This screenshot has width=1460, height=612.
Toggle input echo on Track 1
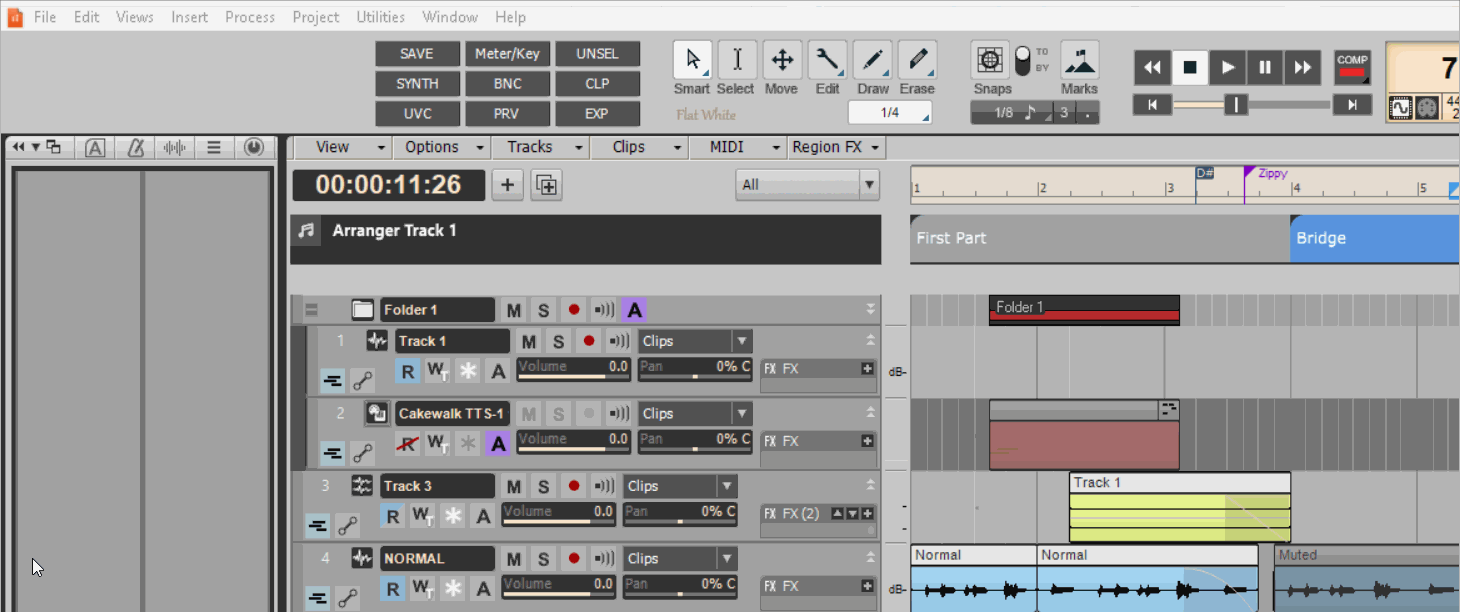[619, 341]
